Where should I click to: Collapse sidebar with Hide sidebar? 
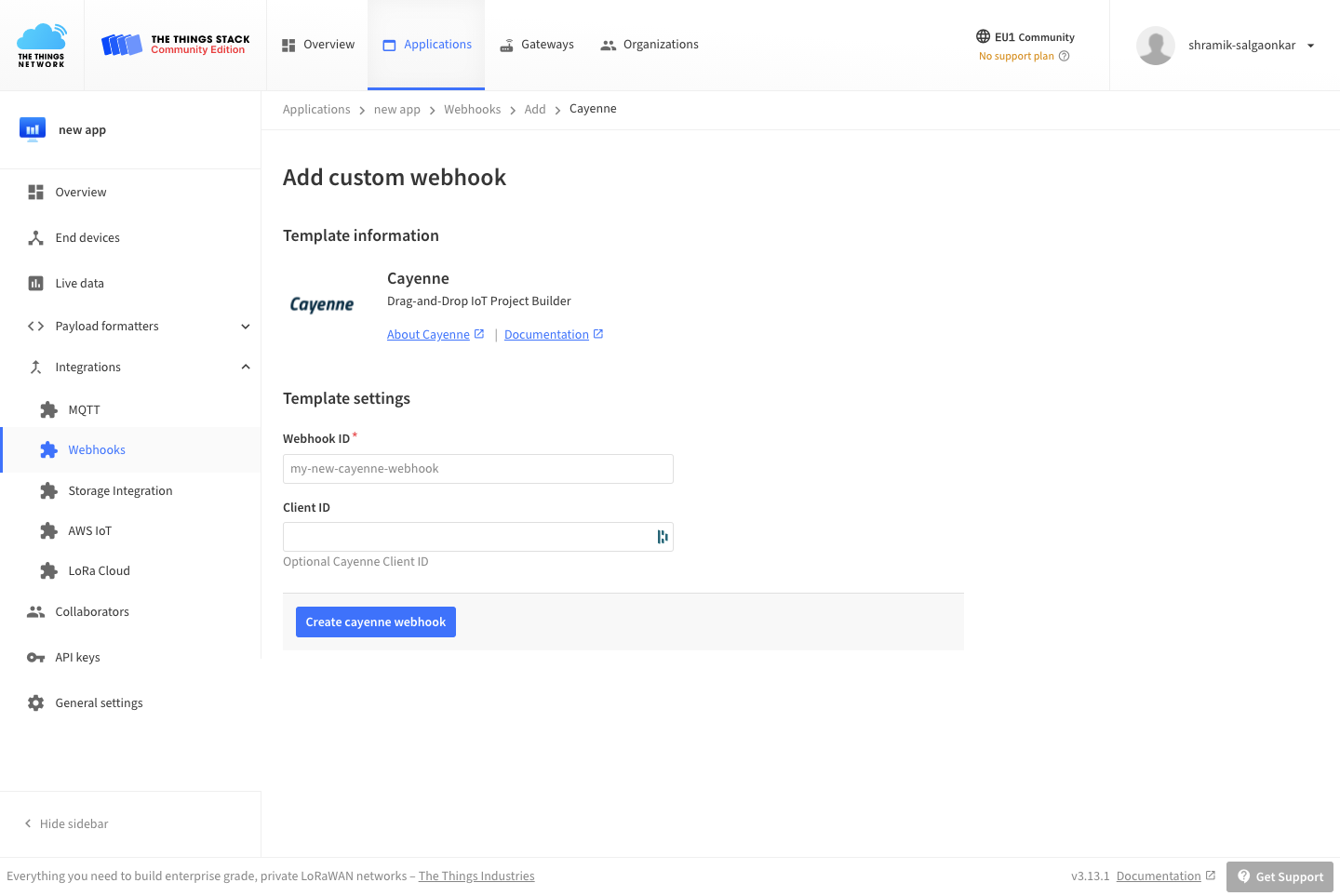coord(66,823)
